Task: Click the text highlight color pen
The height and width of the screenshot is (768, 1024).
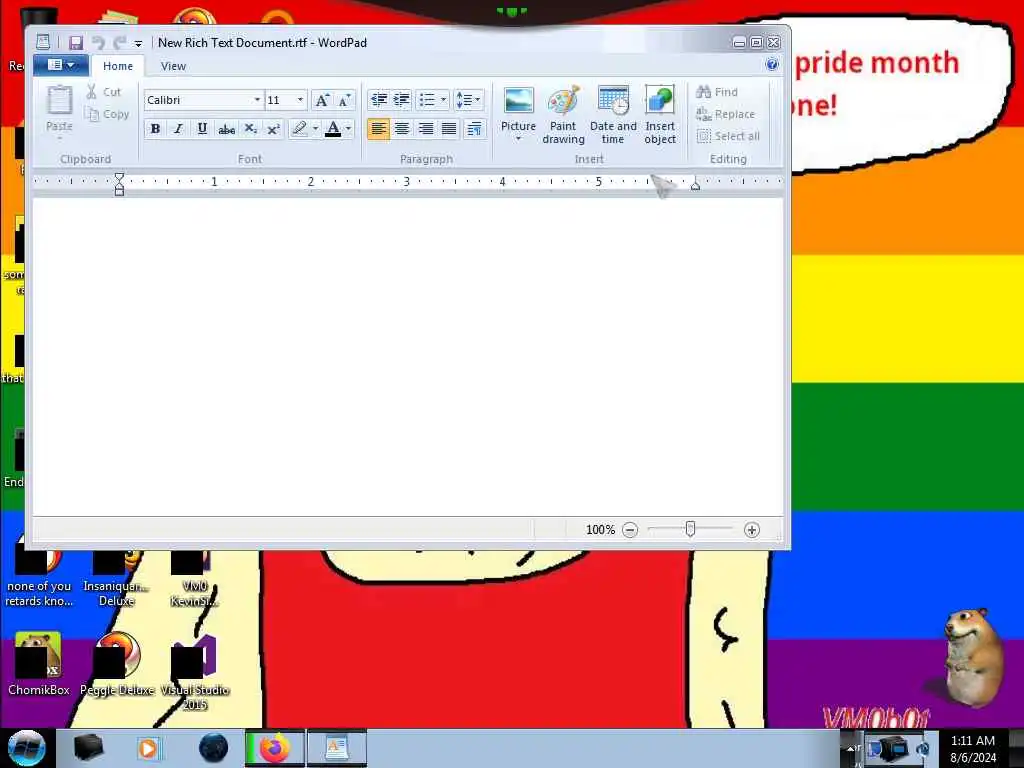Action: pos(299,129)
